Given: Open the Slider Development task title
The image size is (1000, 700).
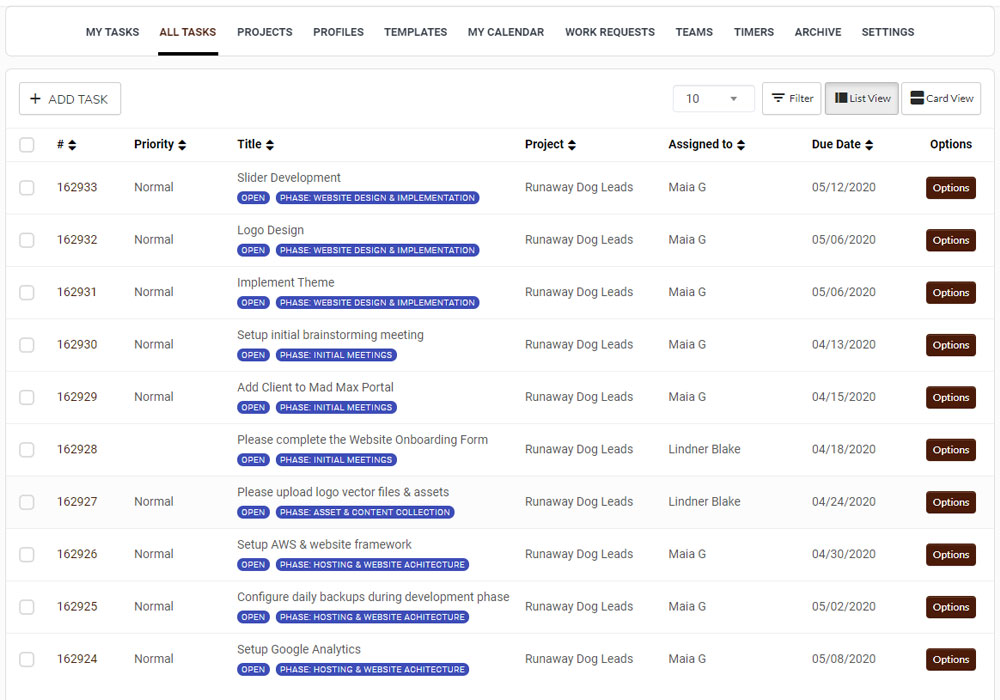Looking at the screenshot, I should click(289, 178).
